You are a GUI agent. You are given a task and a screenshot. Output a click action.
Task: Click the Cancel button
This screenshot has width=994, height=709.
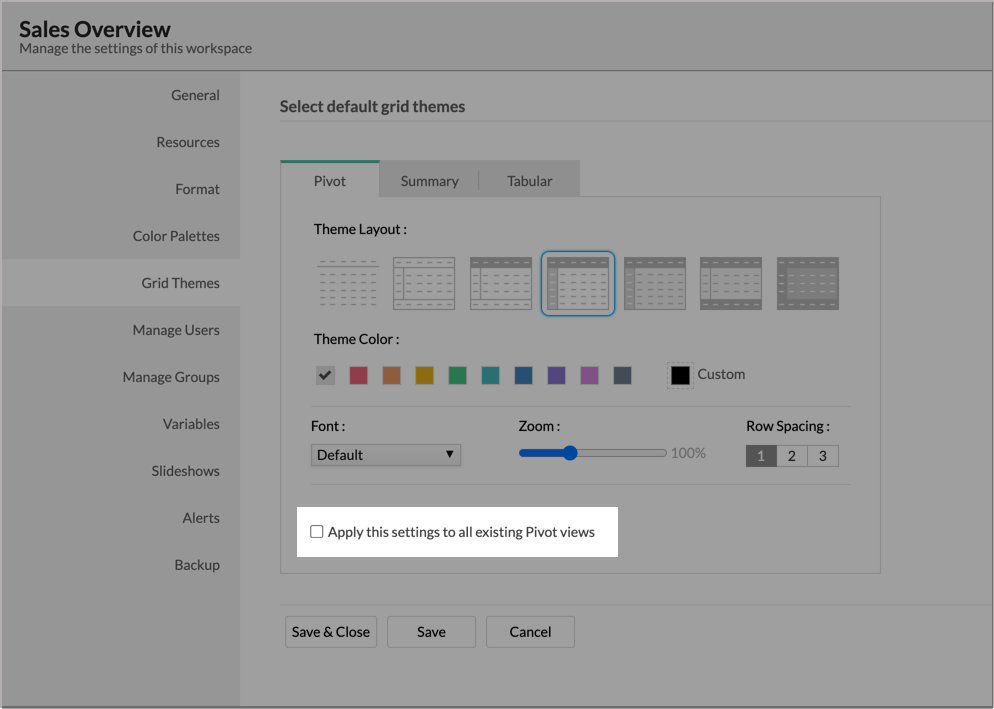tap(530, 632)
